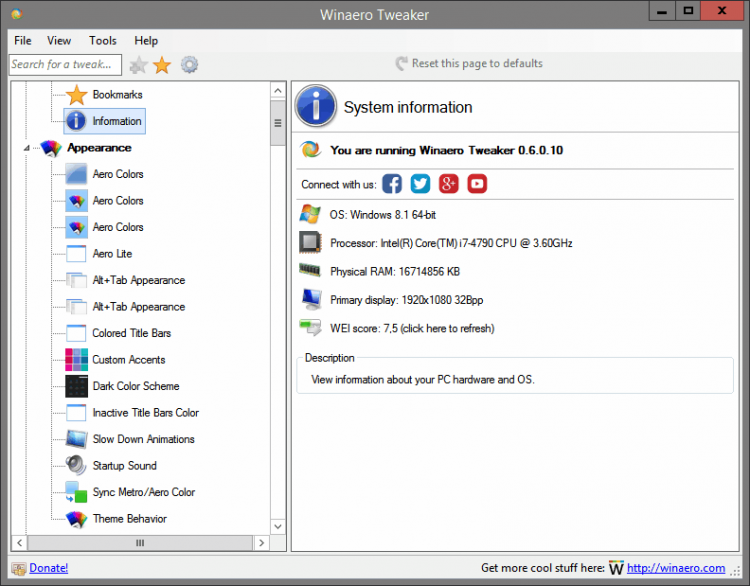Click the monitor icon for Primary display
The height and width of the screenshot is (586, 750).
311,299
